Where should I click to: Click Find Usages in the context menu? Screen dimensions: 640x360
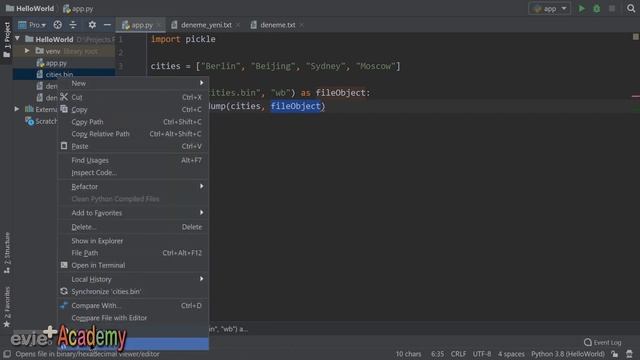(133, 160)
